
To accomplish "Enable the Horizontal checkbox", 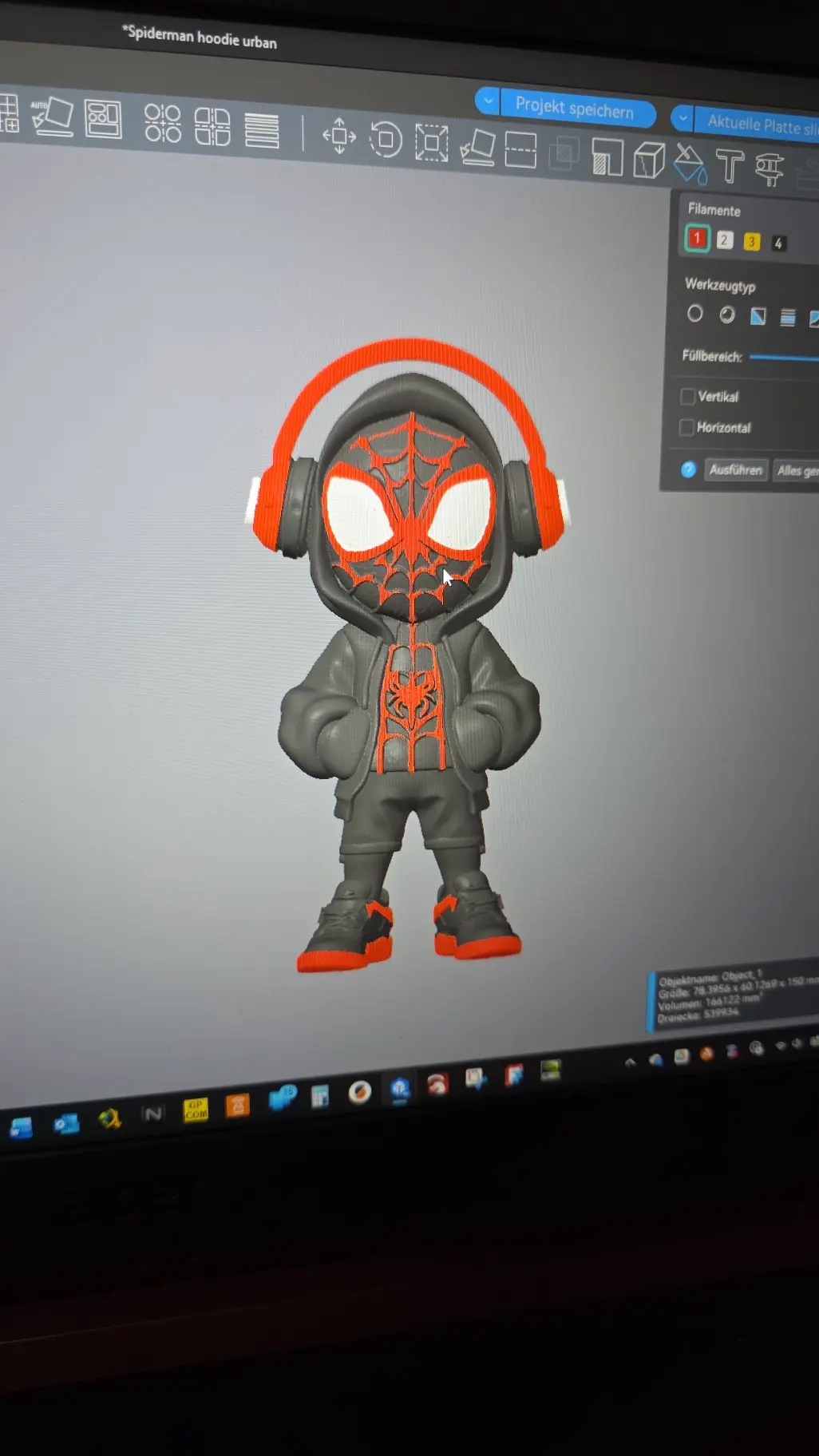I will coord(686,427).
